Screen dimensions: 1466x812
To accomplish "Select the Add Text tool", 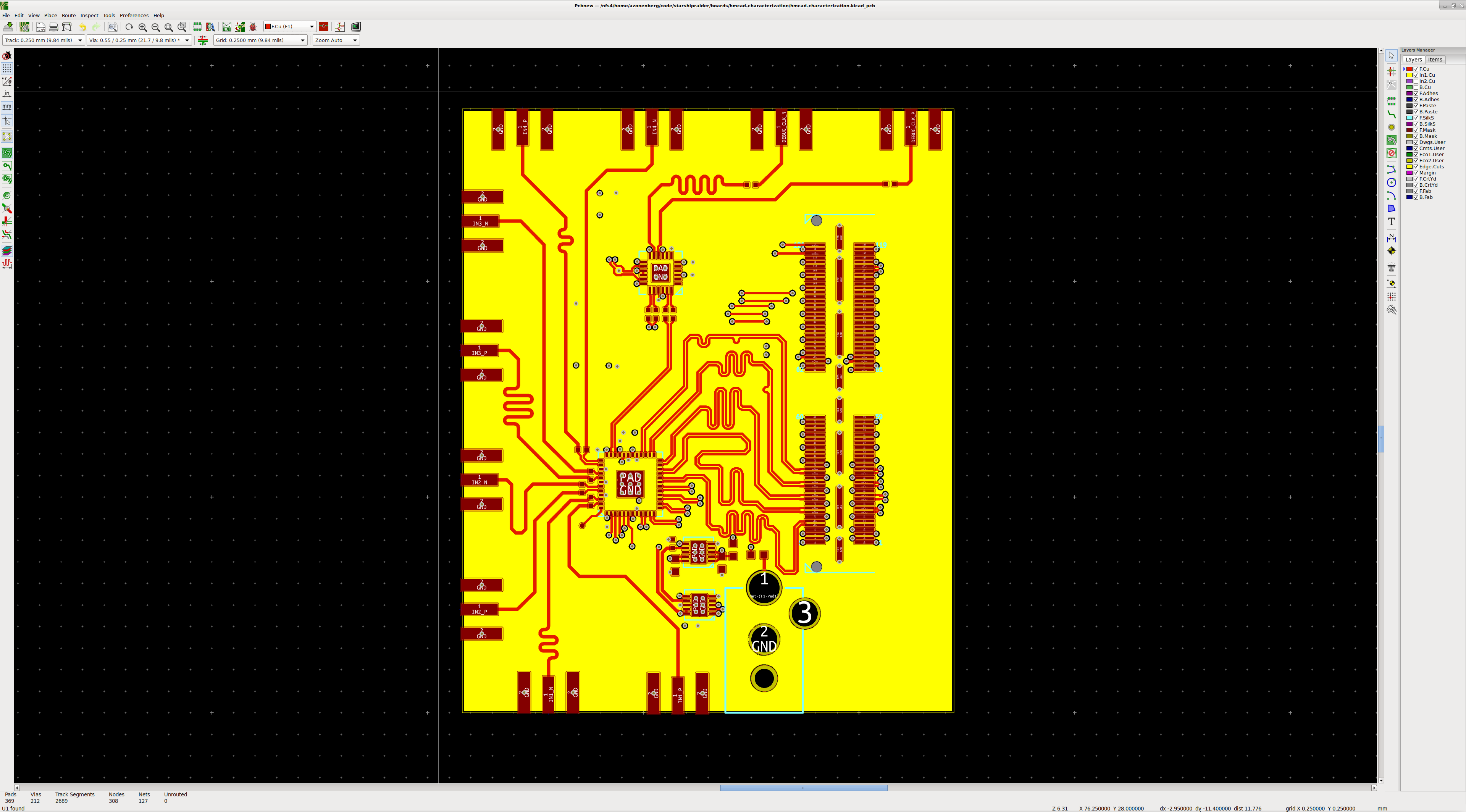I will pos(1392,222).
